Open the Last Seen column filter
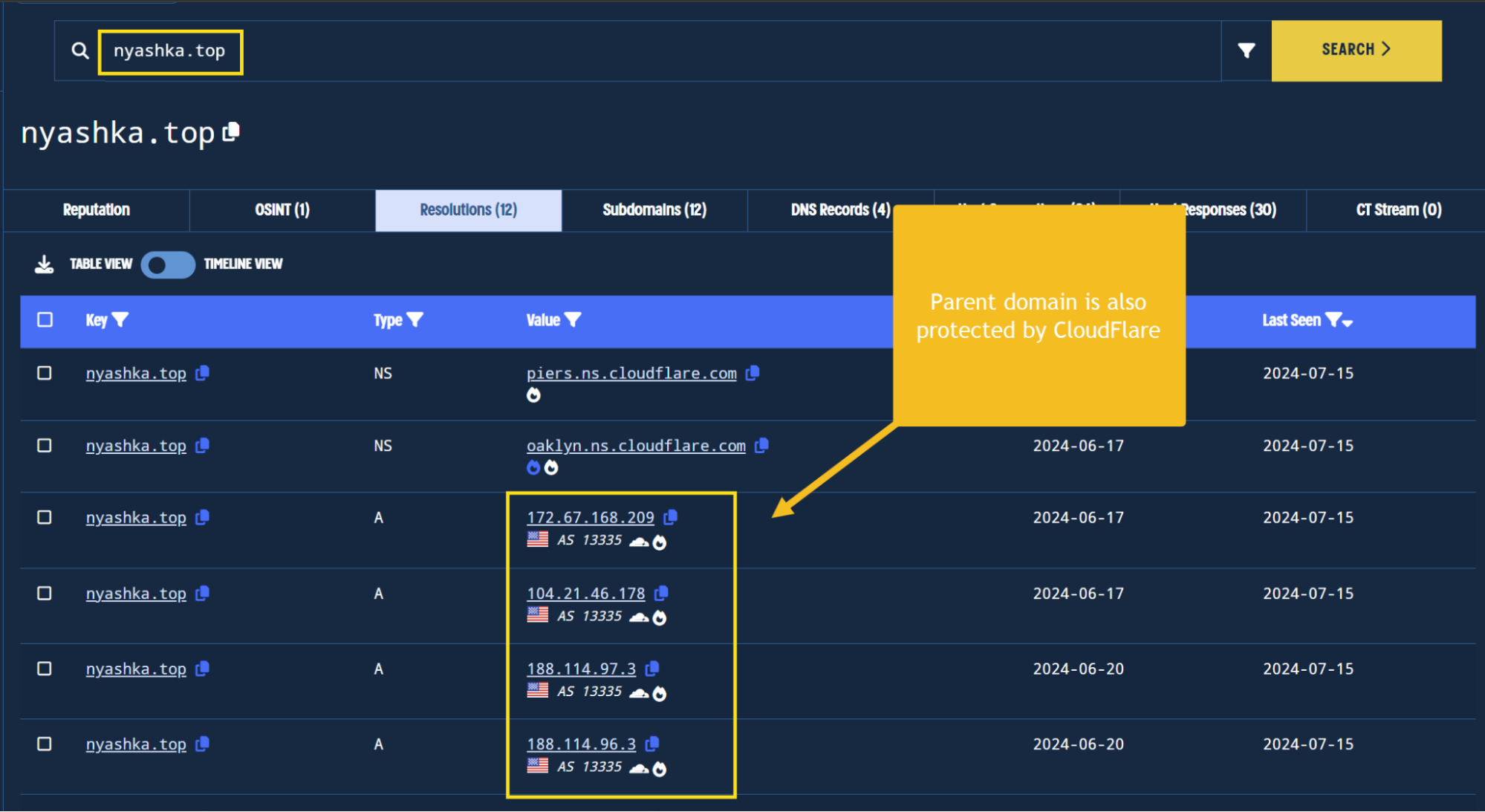Image resolution: width=1485 pixels, height=812 pixels. pyautogui.click(x=1333, y=320)
